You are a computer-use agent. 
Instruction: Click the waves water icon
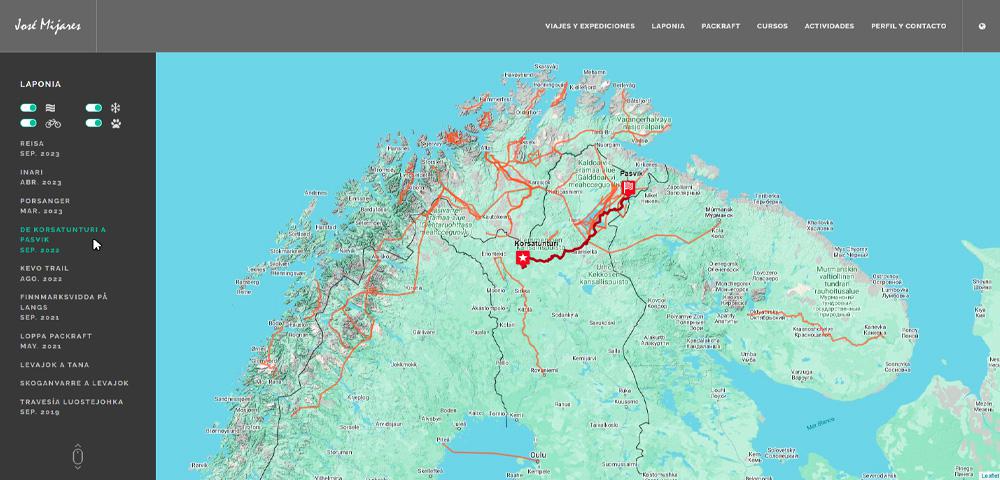coord(51,108)
